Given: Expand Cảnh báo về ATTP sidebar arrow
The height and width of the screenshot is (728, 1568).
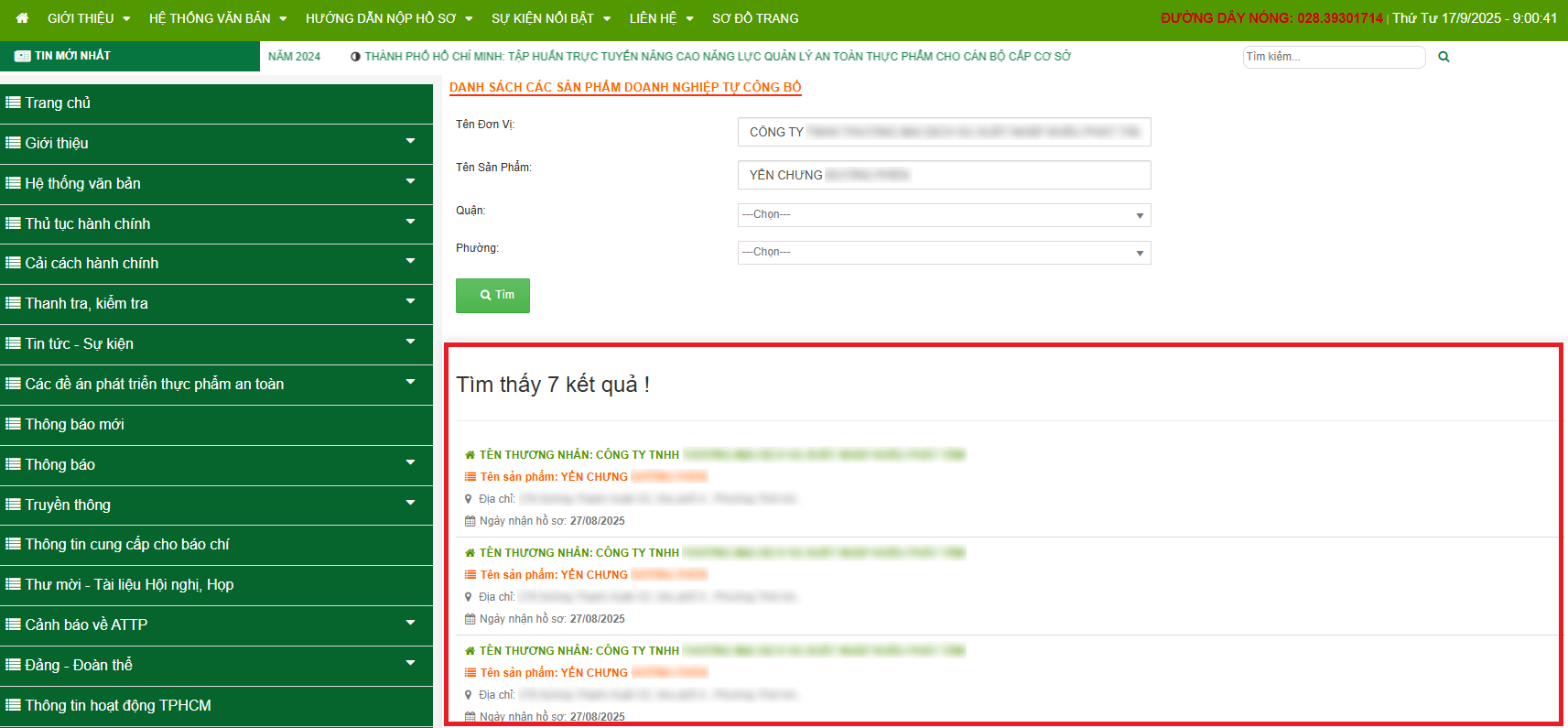Looking at the screenshot, I should click(410, 624).
